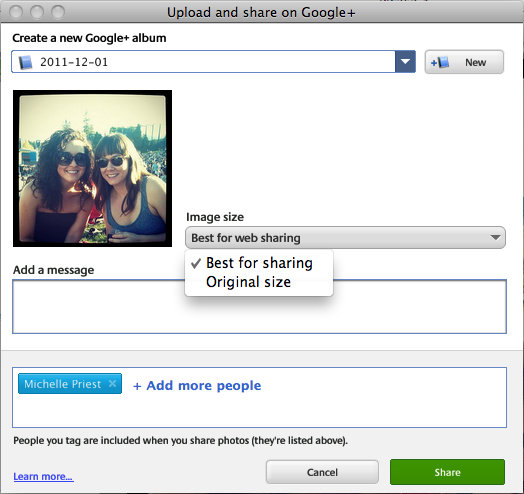Image resolution: width=524 pixels, height=494 pixels.
Task: Select Best for sharing menu option
Action: (x=259, y=263)
